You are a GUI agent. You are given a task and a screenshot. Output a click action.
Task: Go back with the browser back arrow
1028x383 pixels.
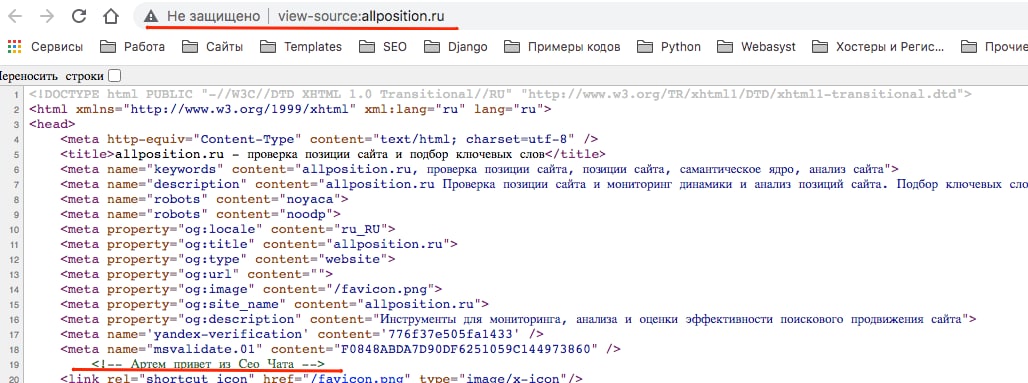tap(15, 16)
